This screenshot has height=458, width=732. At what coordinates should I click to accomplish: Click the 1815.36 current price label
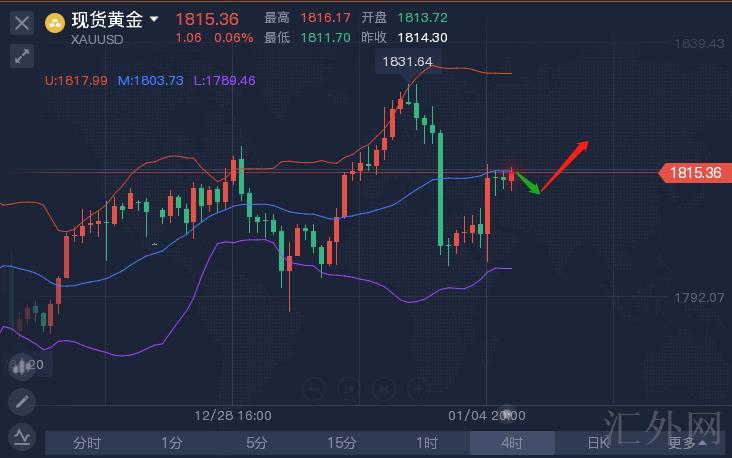pos(693,173)
